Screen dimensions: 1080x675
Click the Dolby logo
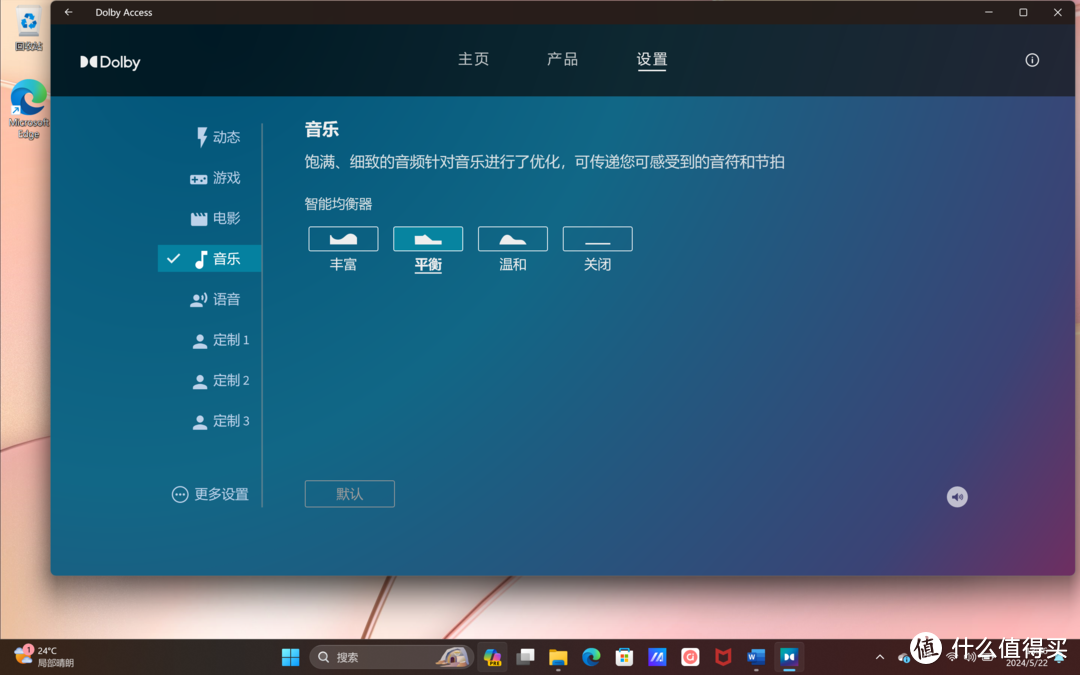pos(110,62)
